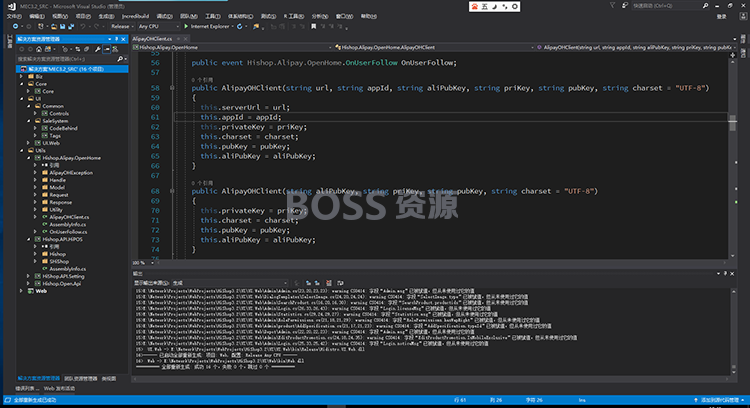Screen dimensions: 750x408
Task: Click the notifications flag icon in title bar
Action: coord(612,5)
